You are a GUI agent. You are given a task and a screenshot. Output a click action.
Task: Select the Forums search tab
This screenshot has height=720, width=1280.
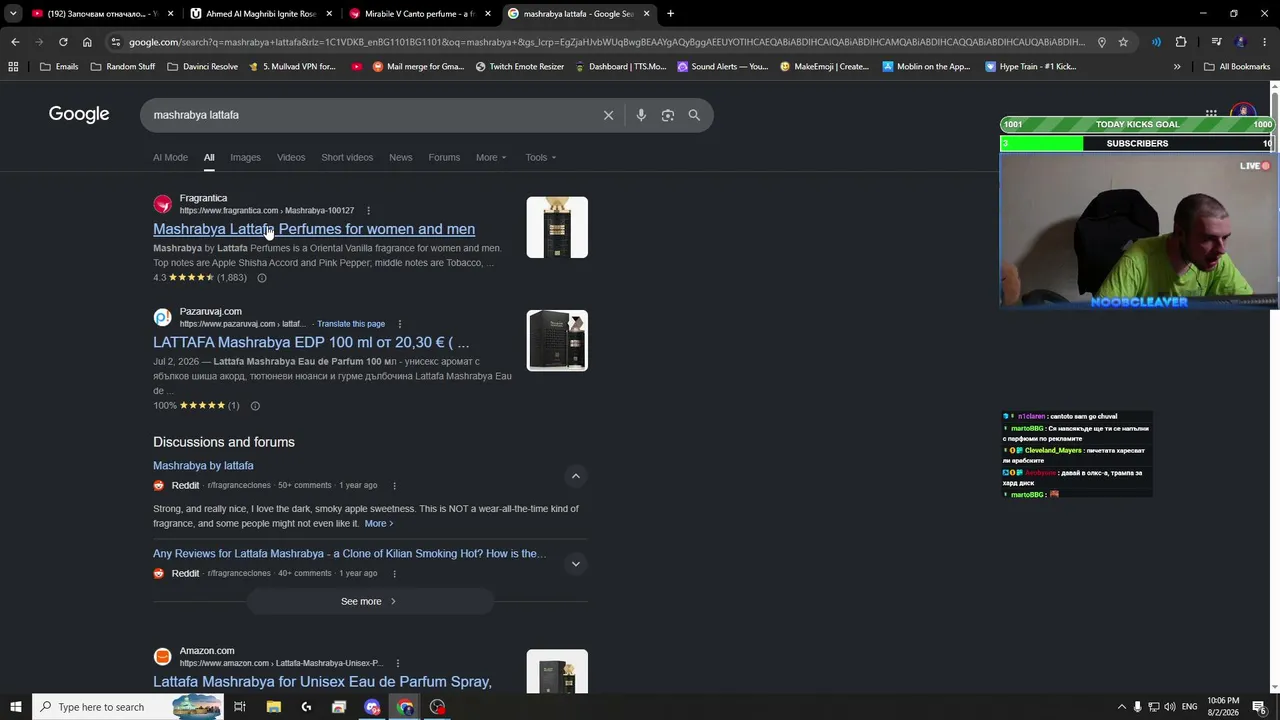point(444,157)
